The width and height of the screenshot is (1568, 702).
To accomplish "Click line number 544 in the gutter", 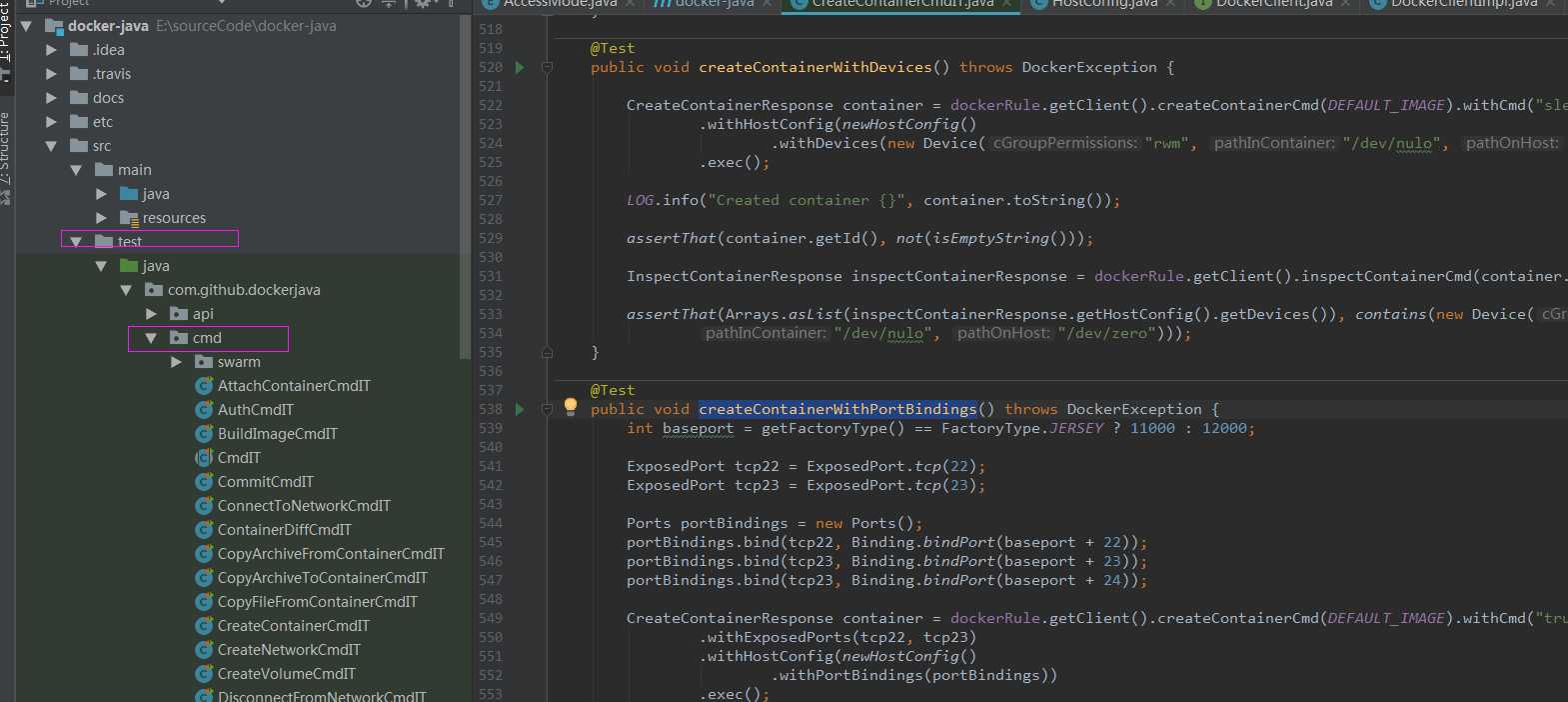I will click(x=491, y=523).
